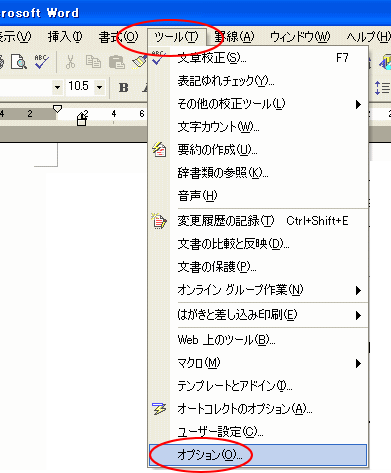Expand はがきと差し込み印刷(E) submenu
The image size is (391, 473).
tap(258, 315)
